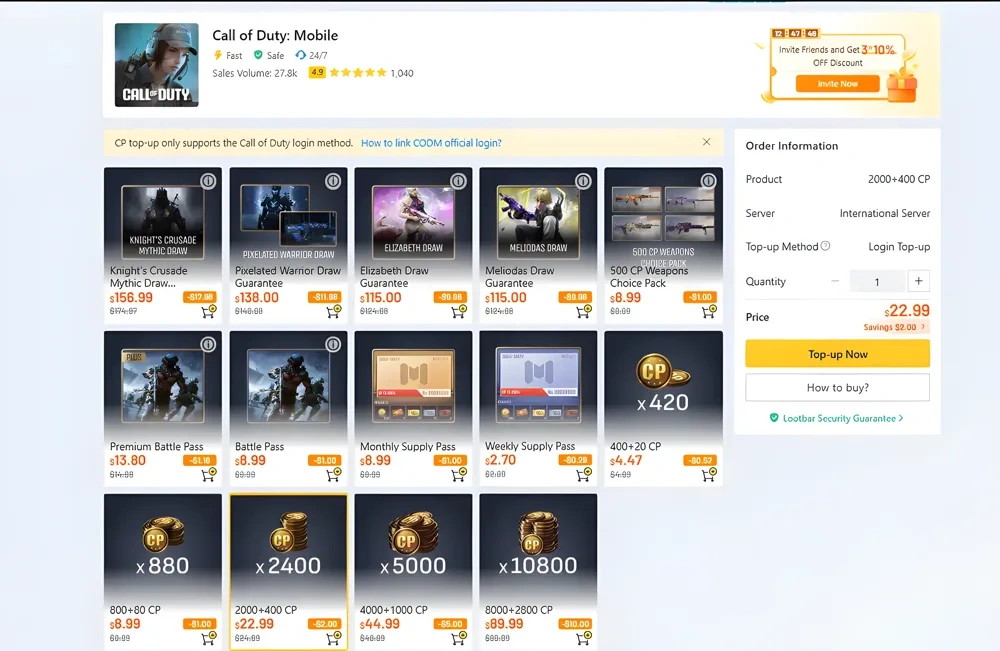The height and width of the screenshot is (651, 1000).
Task: Click the quantity input field
Action: pos(877,281)
